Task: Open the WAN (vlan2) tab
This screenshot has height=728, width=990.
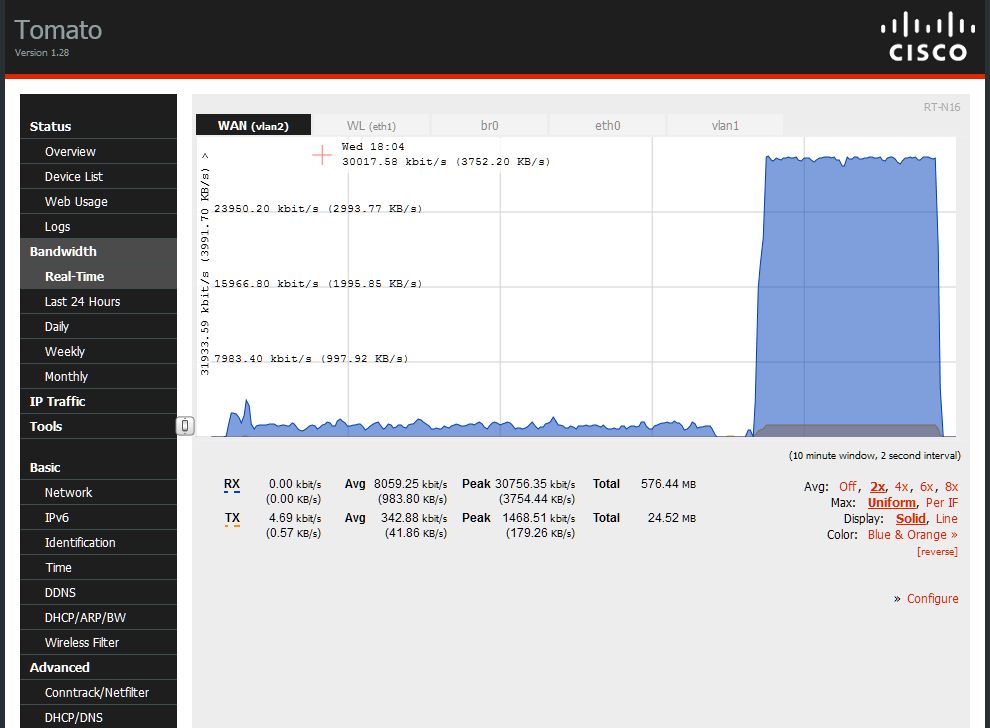Action: pyautogui.click(x=253, y=126)
